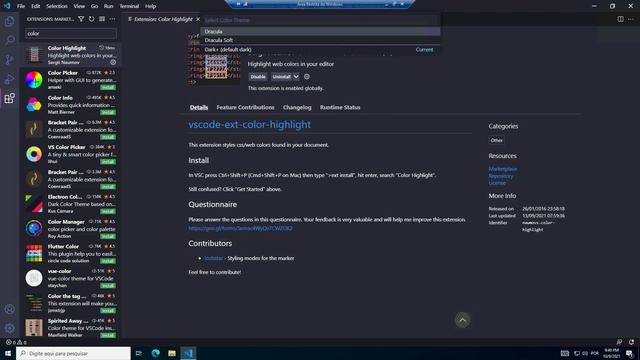The image size is (640, 360).
Task: Switch to Changelog tab
Action: point(297,107)
